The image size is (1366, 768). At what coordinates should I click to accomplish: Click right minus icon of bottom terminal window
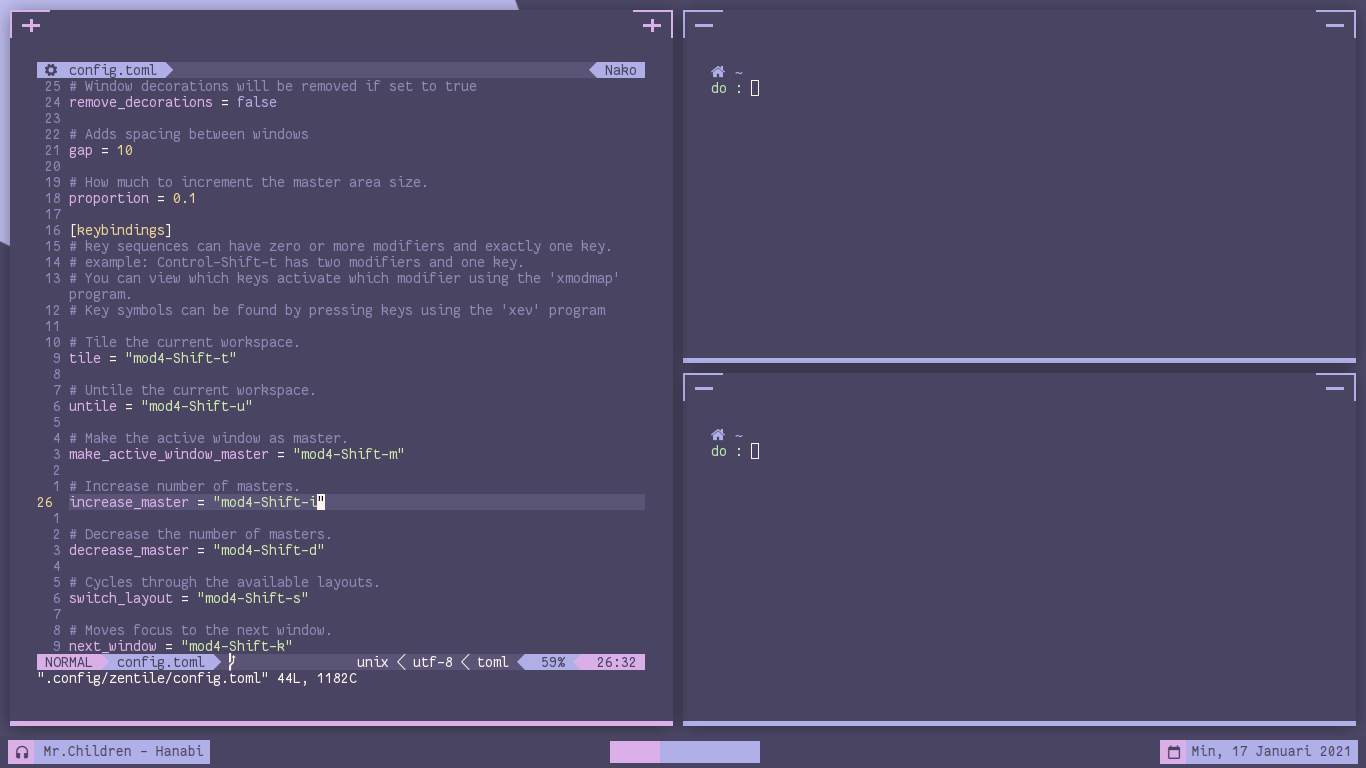1335,388
